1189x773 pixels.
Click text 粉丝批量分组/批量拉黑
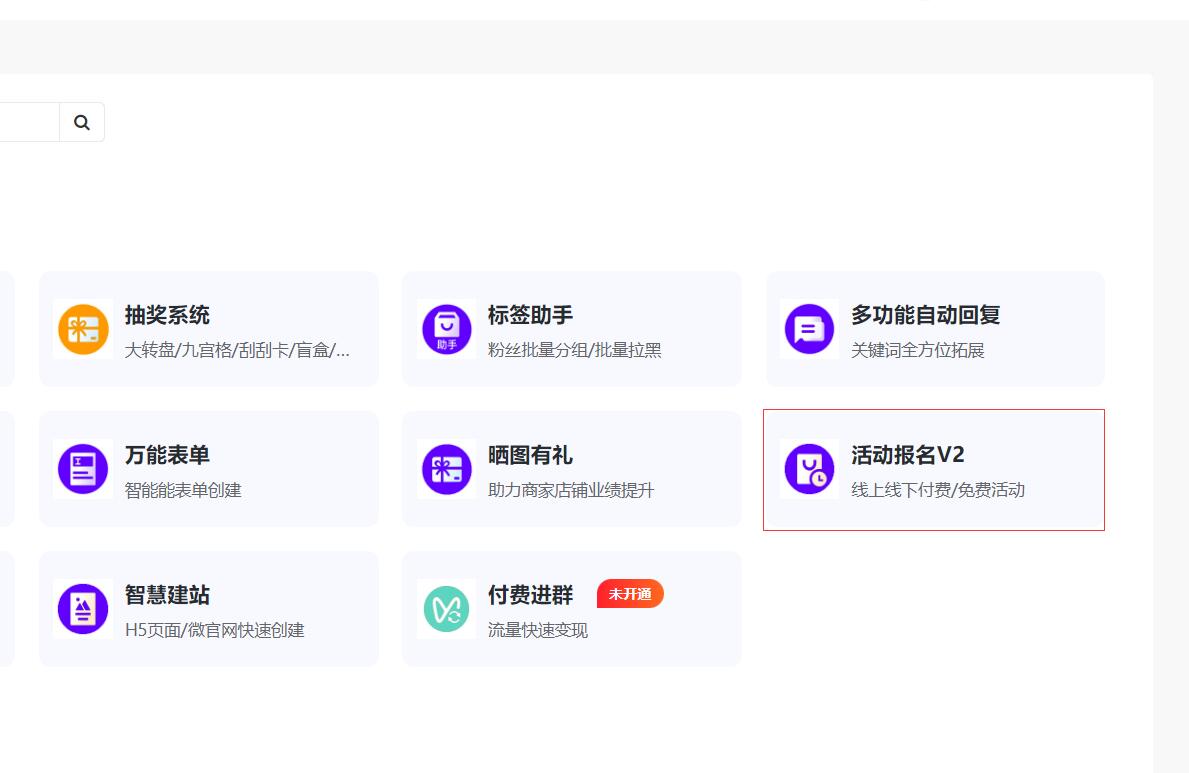[575, 350]
